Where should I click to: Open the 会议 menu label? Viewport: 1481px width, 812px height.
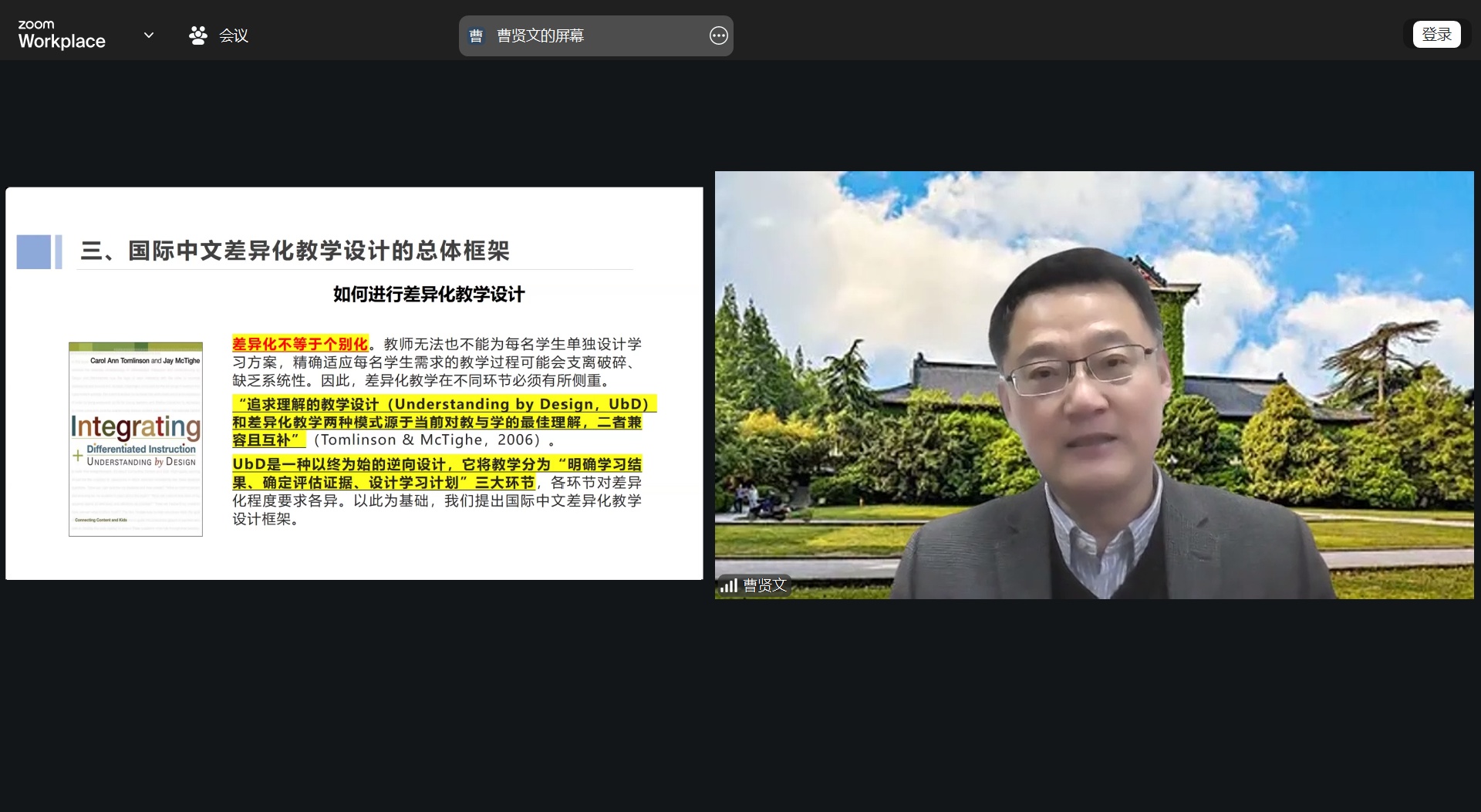point(233,35)
